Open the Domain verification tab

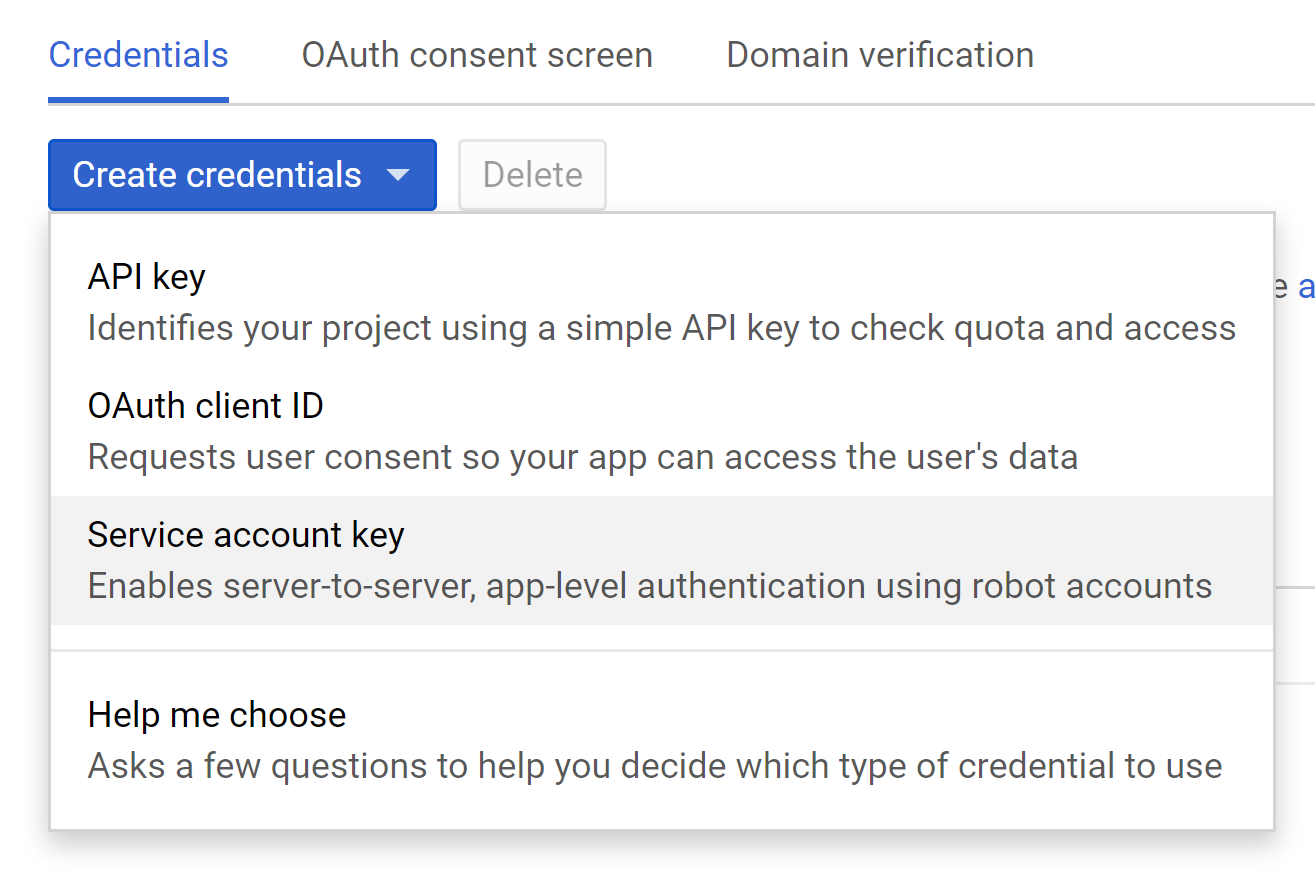[880, 55]
